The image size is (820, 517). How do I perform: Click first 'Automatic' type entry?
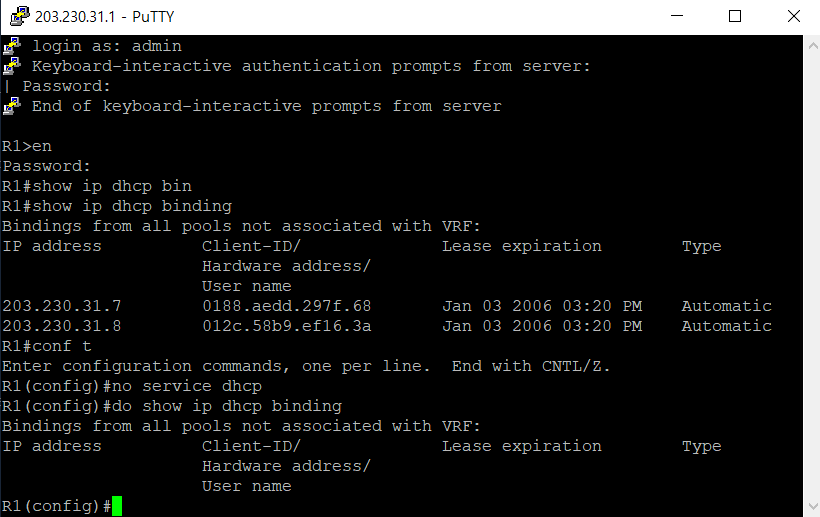click(726, 306)
